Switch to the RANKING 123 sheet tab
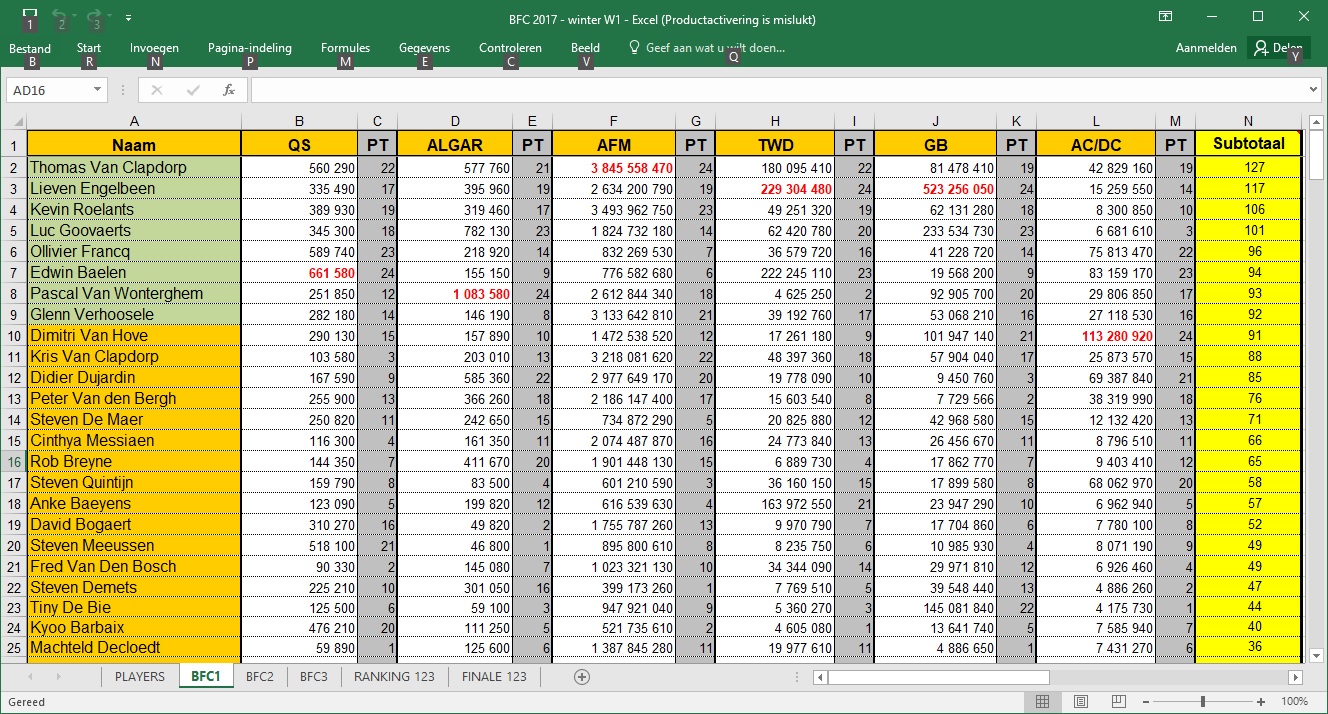This screenshot has width=1328, height=714. pos(394,677)
